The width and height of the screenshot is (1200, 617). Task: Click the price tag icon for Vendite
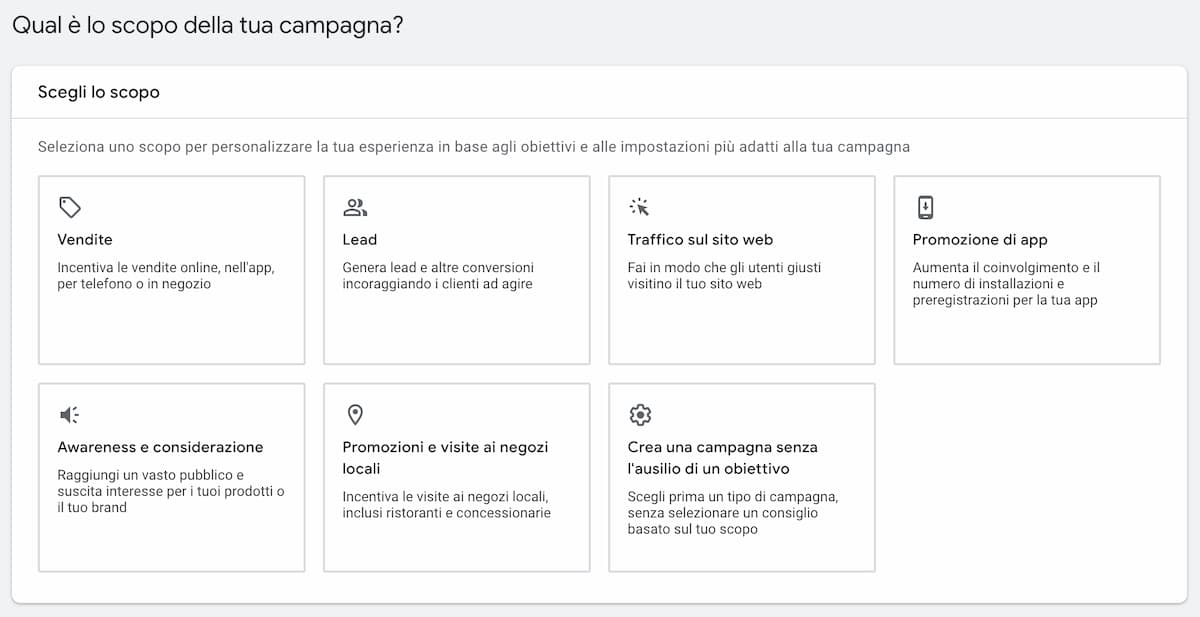pyautogui.click(x=69, y=207)
